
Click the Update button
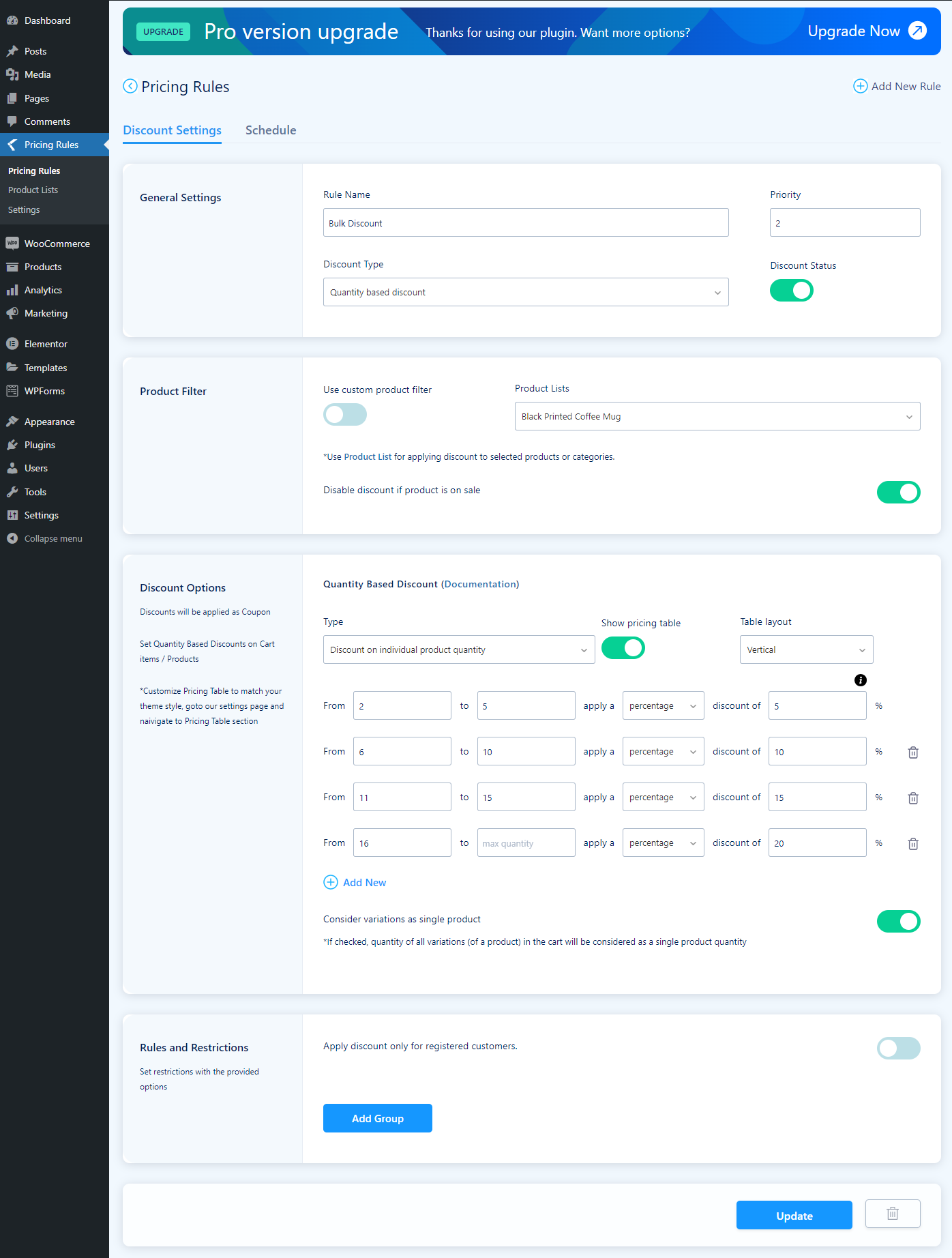point(794,1215)
